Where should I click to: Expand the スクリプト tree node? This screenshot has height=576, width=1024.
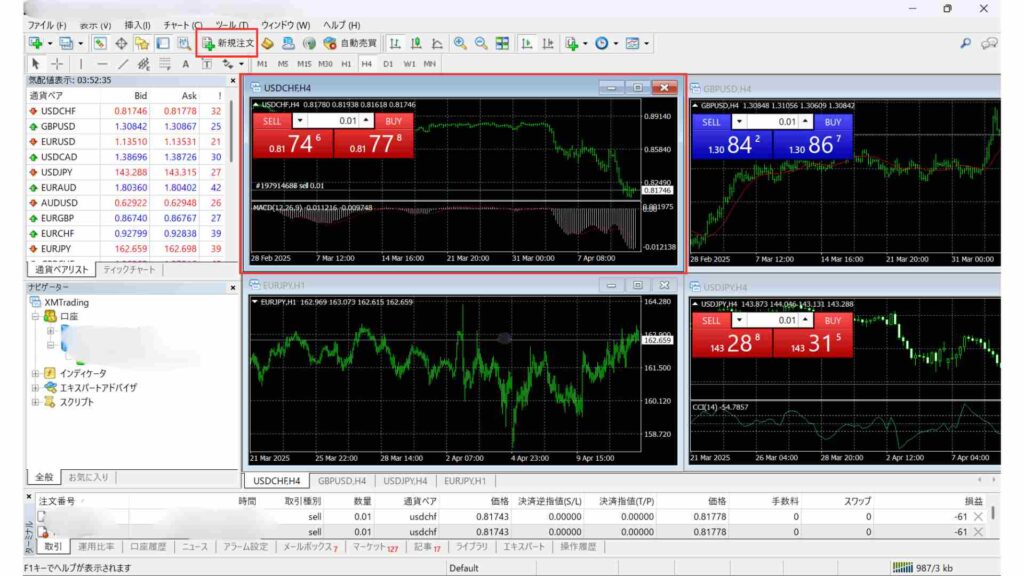click(x=36, y=402)
